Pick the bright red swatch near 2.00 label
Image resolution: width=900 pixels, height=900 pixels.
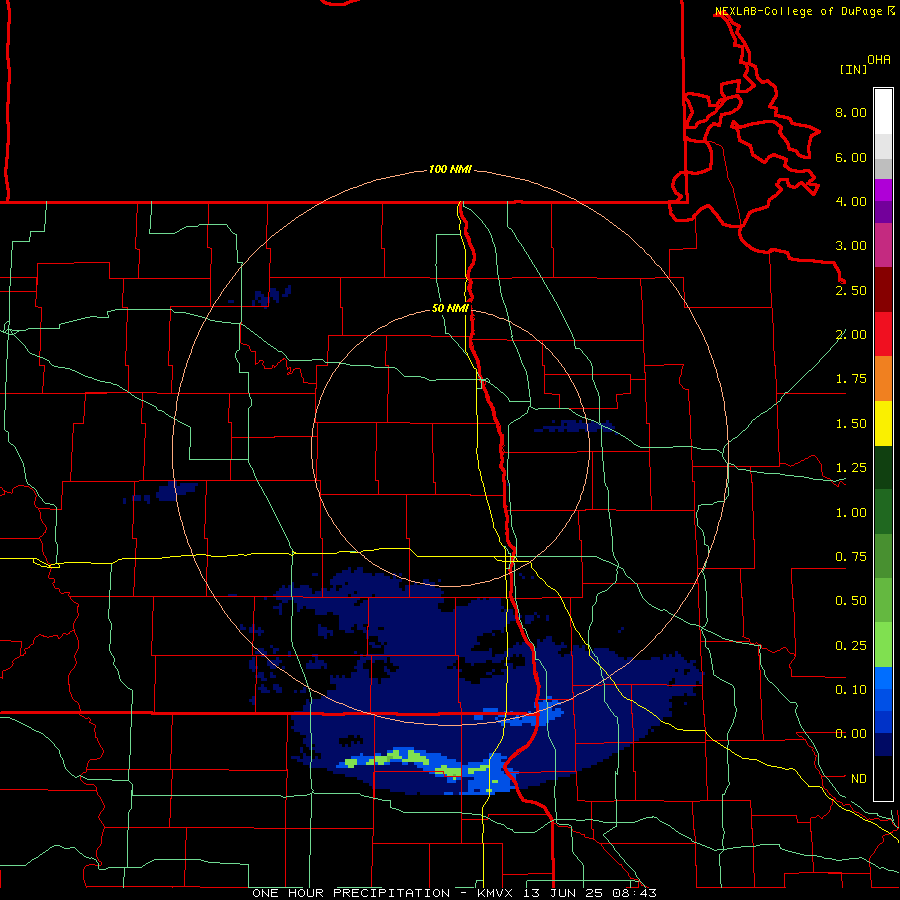(883, 334)
